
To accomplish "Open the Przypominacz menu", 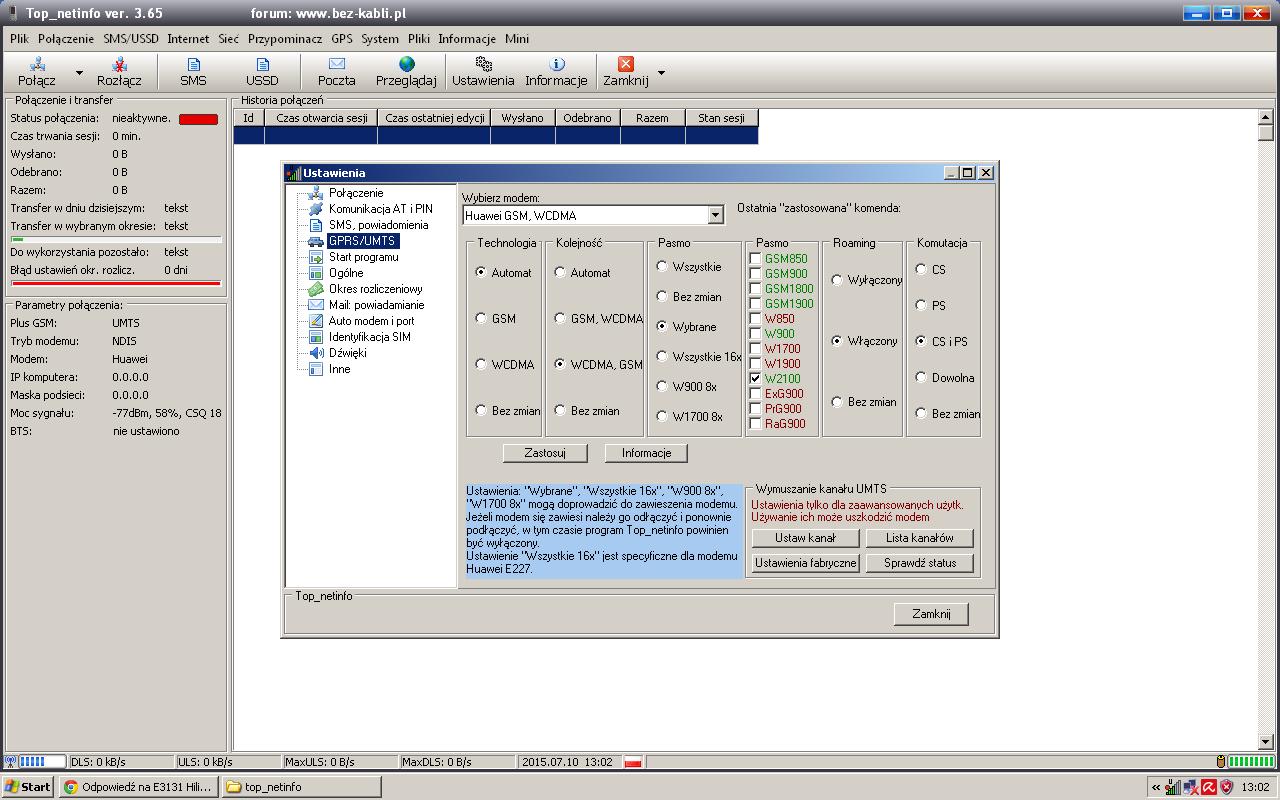I will [x=285, y=39].
